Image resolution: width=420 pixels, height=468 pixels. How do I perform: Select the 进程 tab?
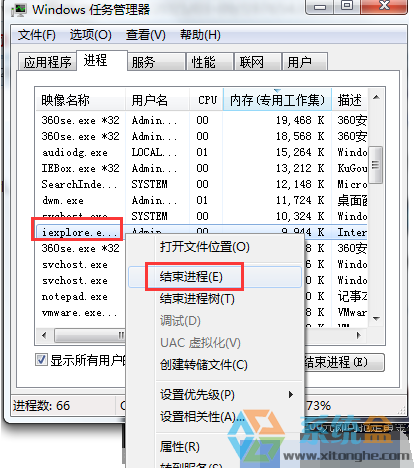point(102,60)
